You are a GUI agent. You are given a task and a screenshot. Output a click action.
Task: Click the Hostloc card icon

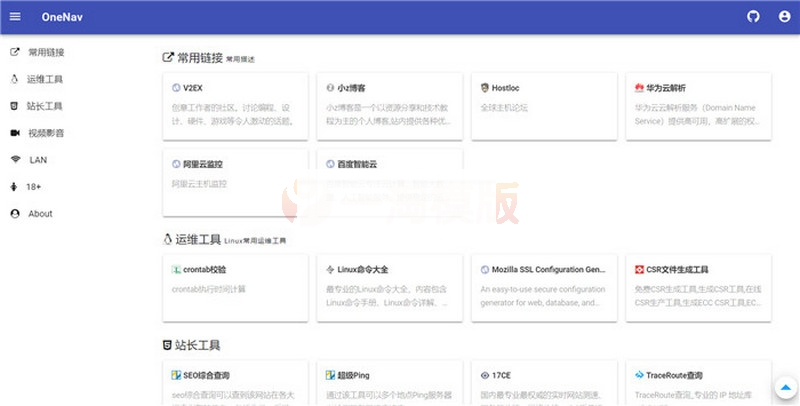(x=484, y=88)
